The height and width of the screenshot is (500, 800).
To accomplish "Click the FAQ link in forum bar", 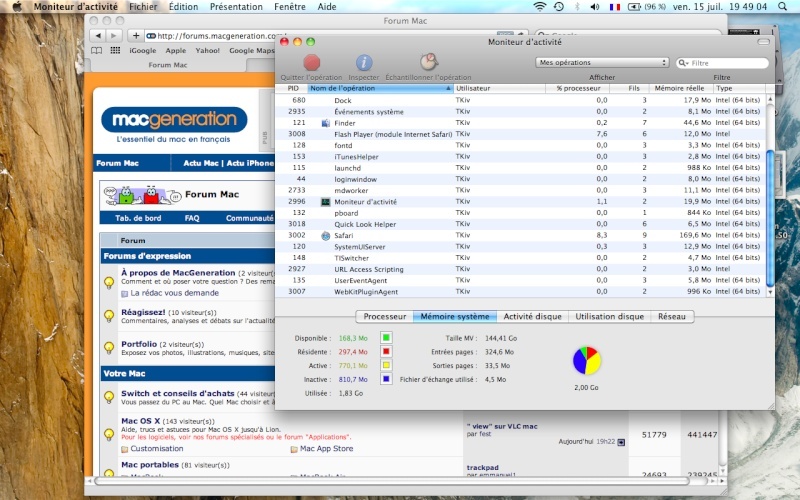I will click(x=192, y=218).
